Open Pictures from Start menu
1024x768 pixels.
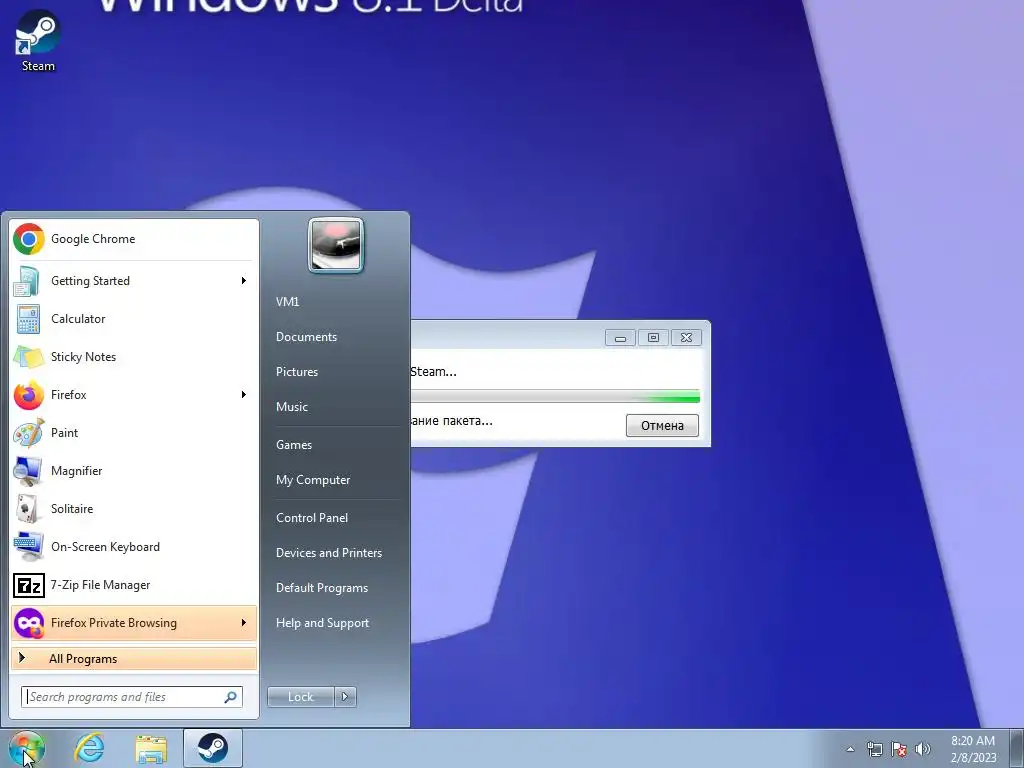[x=297, y=372]
